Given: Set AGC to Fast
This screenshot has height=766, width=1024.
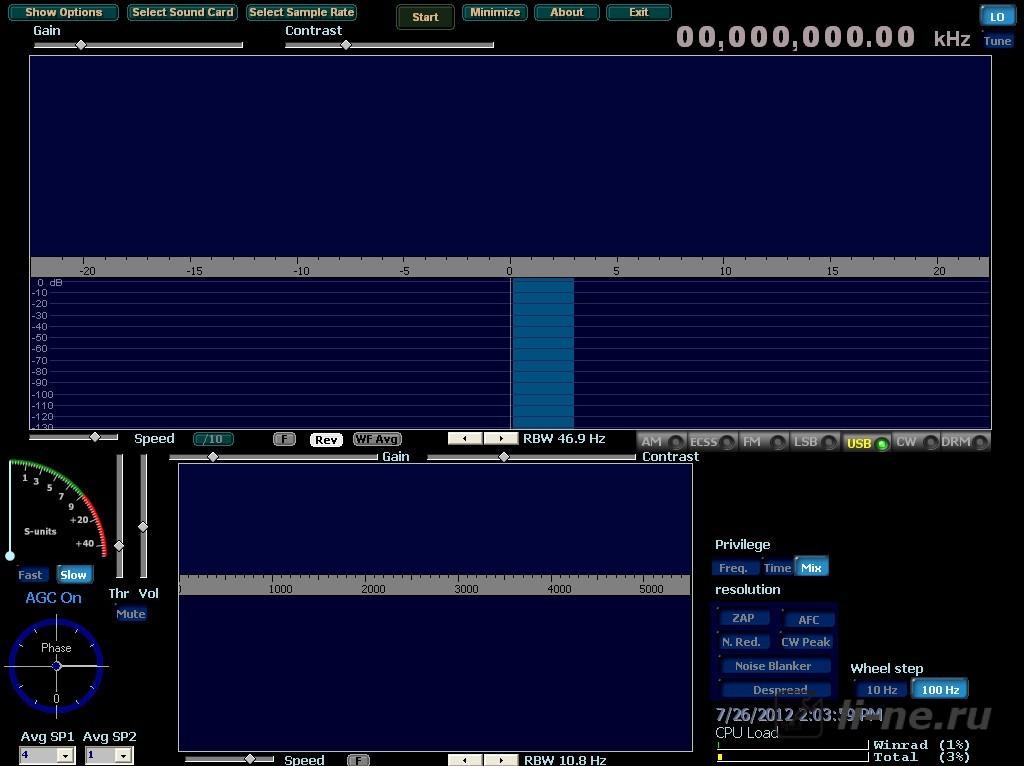Looking at the screenshot, I should click(x=30, y=575).
